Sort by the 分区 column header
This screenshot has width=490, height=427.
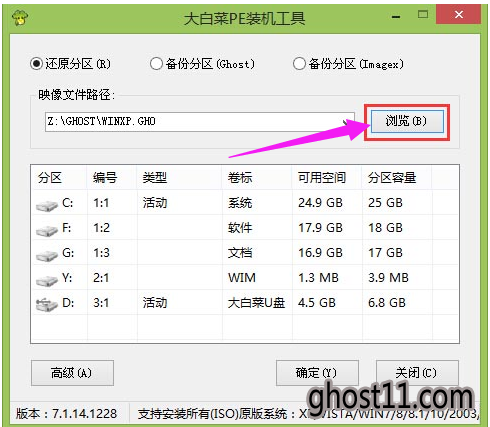59,178
